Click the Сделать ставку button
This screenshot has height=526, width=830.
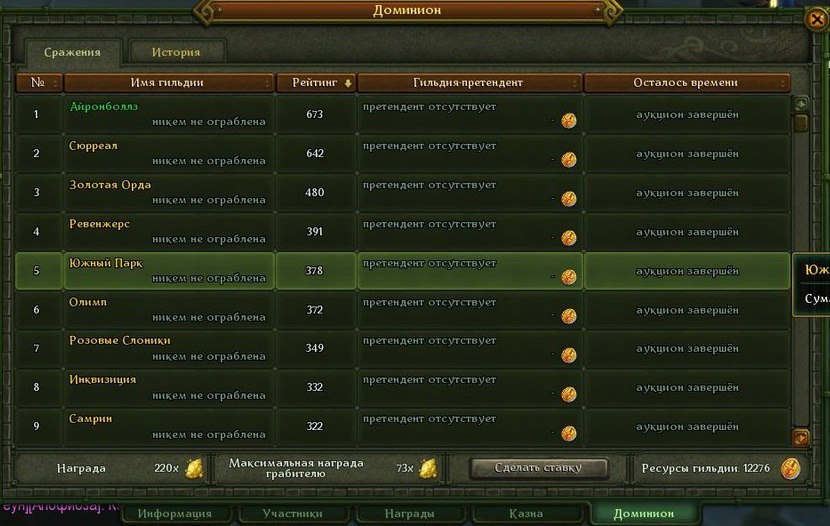(538, 468)
